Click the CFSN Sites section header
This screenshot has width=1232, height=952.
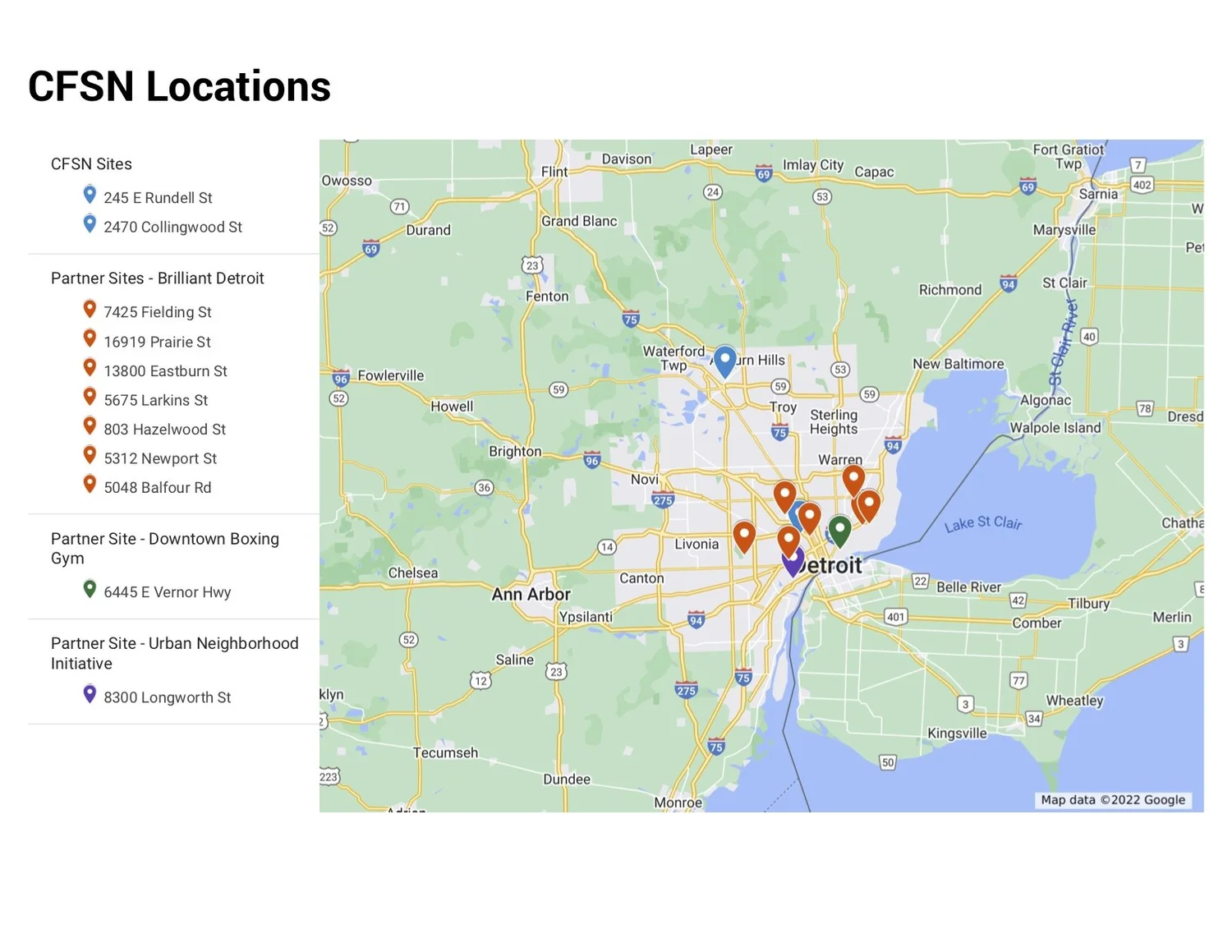pyautogui.click(x=91, y=163)
